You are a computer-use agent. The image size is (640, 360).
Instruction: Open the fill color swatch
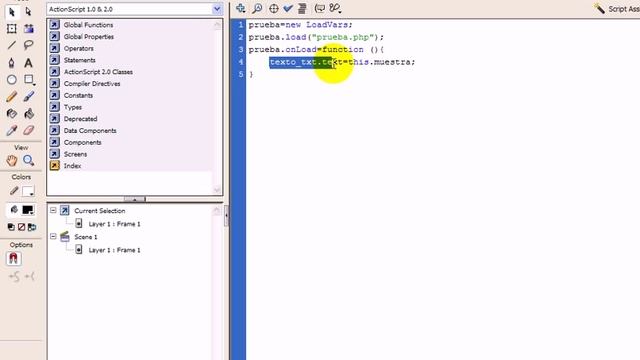[28, 210]
